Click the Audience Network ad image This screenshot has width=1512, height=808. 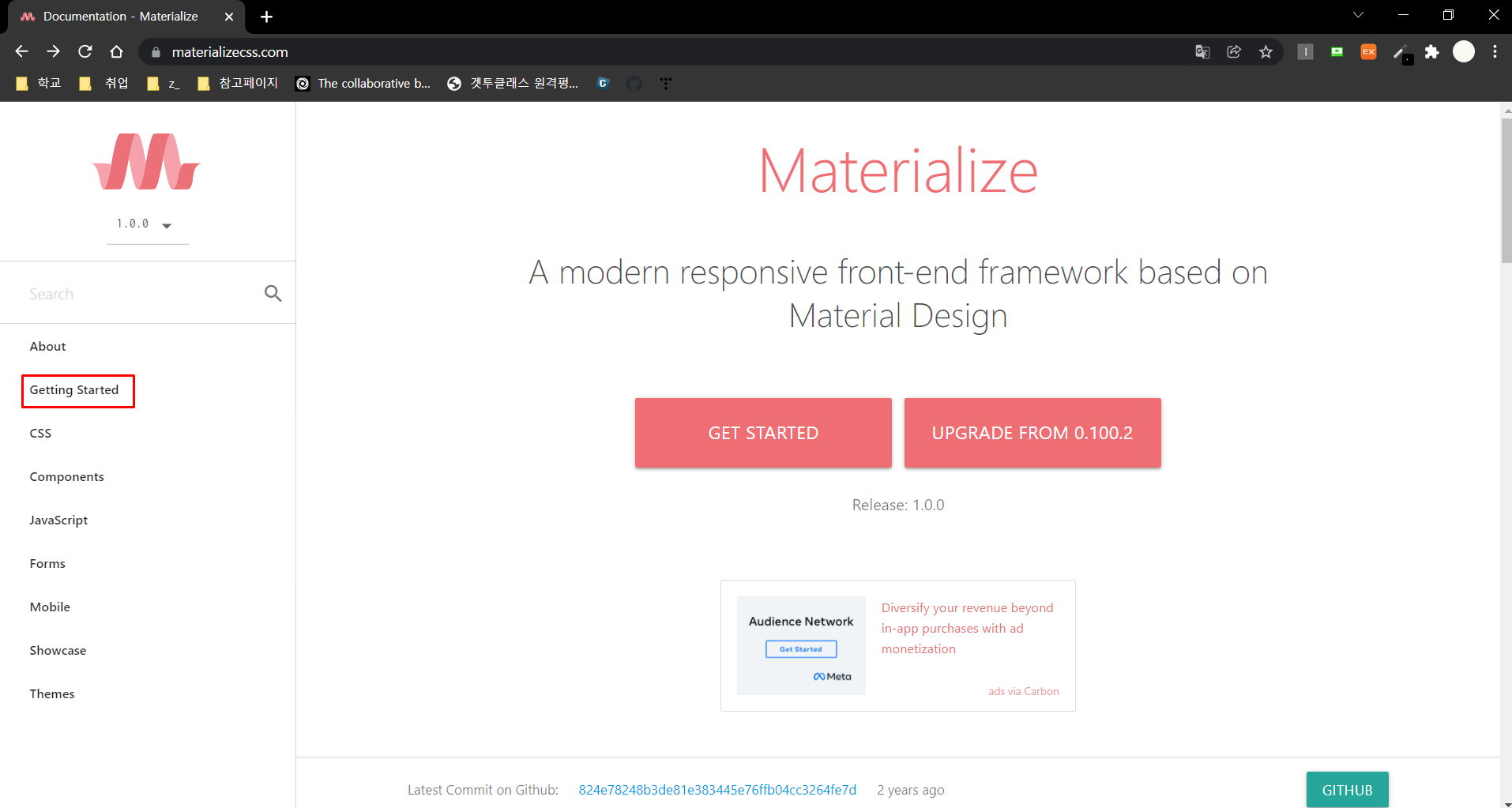801,645
